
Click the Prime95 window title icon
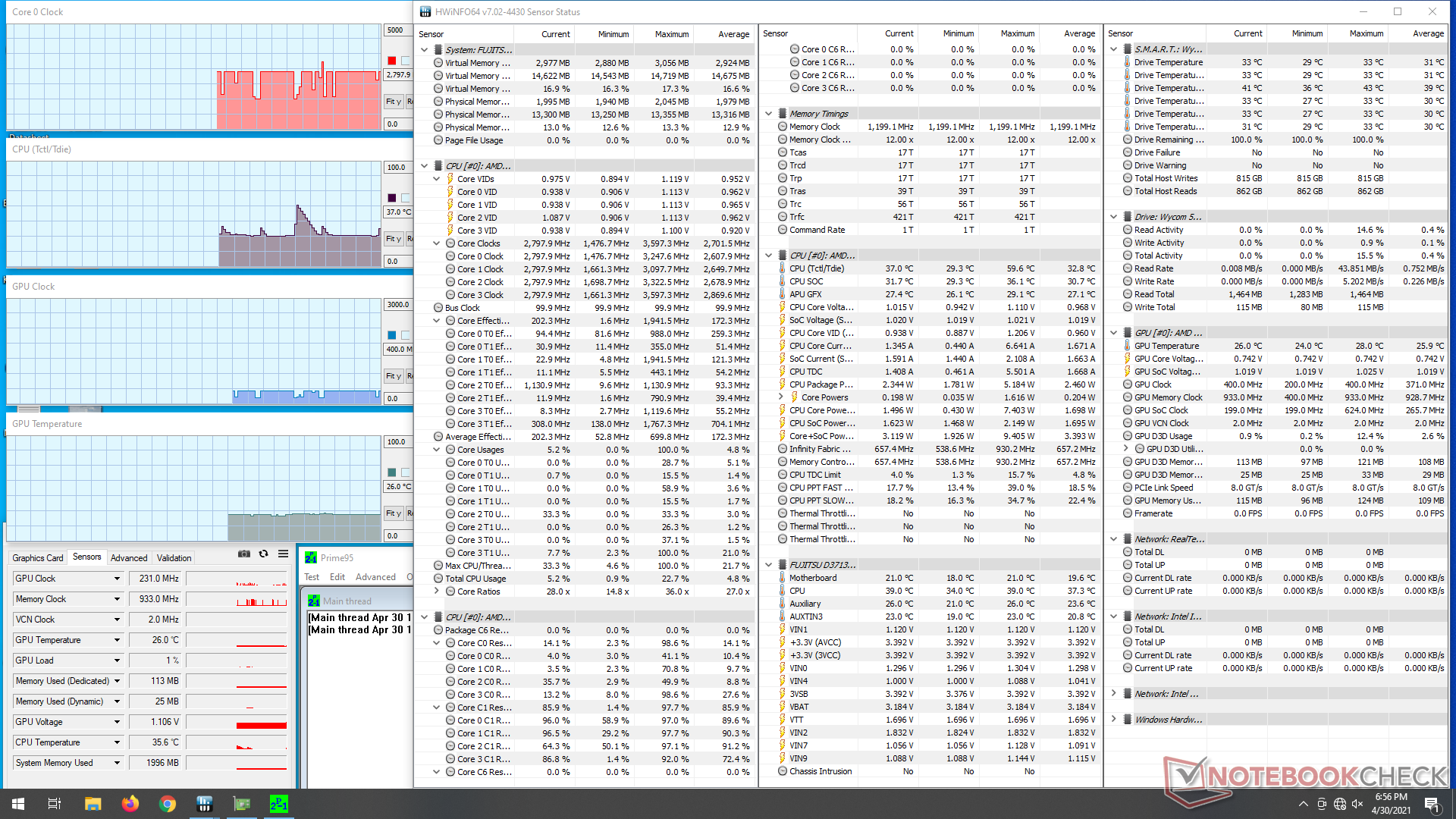(311, 558)
